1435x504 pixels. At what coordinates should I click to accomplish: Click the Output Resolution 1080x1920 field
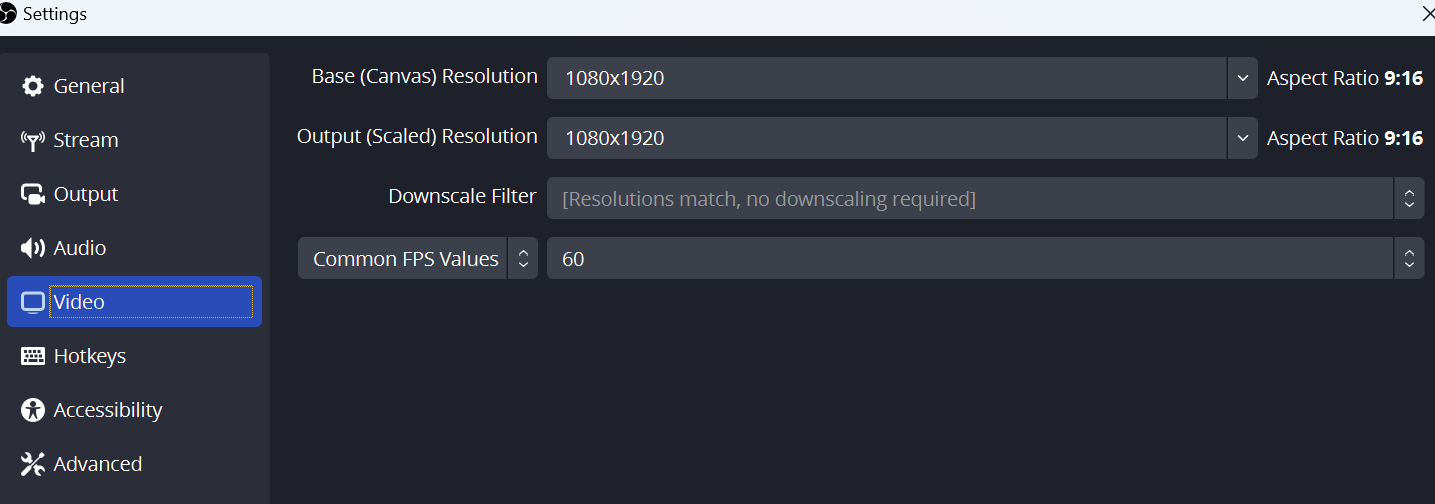(887, 138)
